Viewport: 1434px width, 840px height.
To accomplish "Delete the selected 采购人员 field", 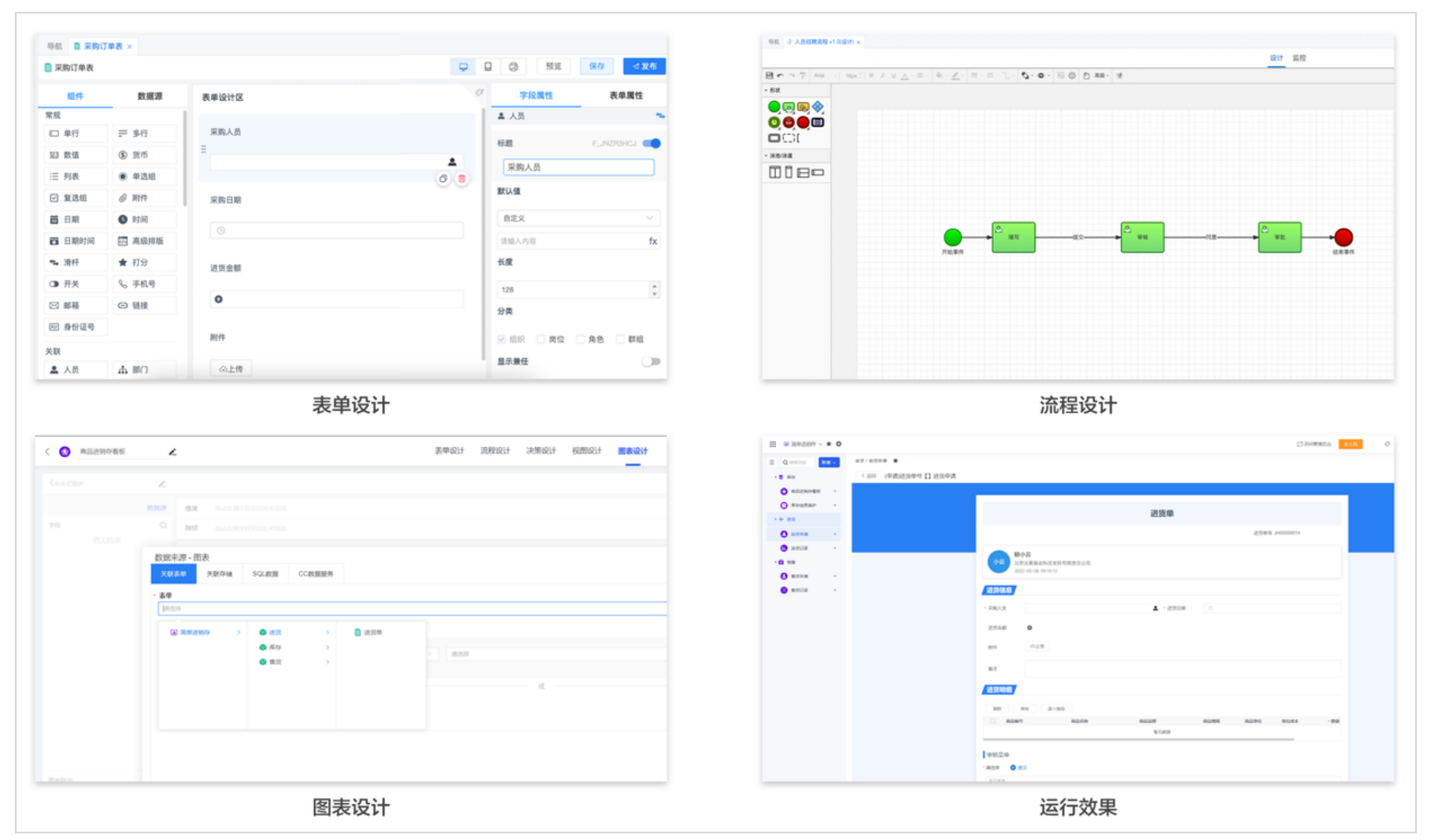I will click(462, 178).
